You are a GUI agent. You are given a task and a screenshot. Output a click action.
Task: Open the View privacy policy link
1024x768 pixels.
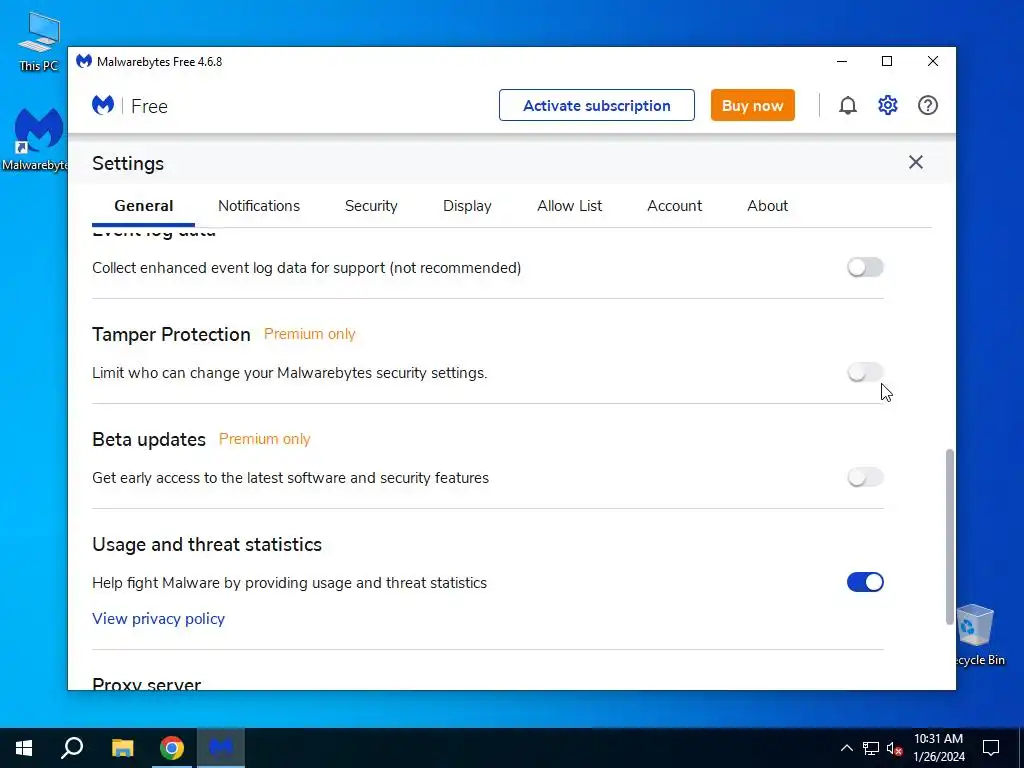click(159, 618)
